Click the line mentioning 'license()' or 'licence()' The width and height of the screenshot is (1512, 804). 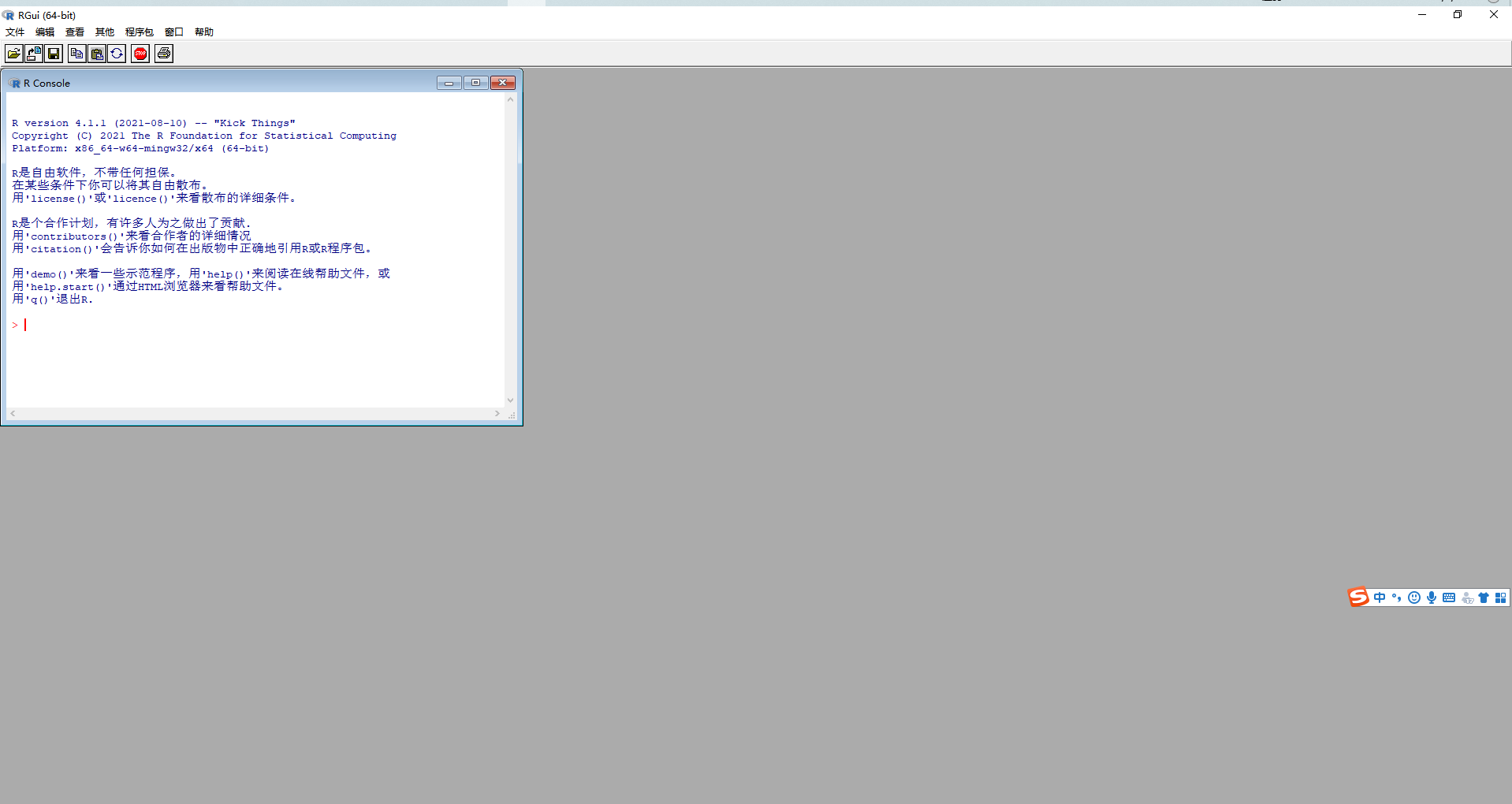click(x=154, y=198)
